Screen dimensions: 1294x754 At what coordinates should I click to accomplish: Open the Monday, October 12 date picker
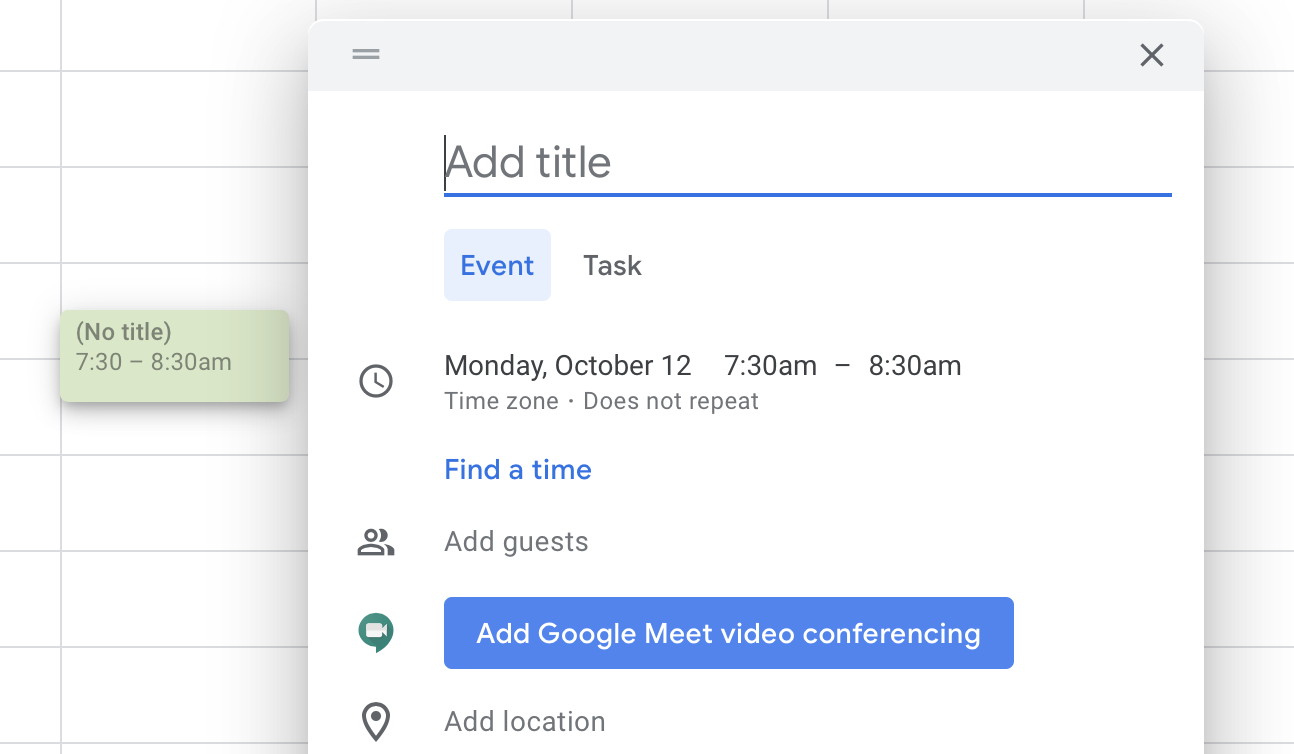point(568,366)
